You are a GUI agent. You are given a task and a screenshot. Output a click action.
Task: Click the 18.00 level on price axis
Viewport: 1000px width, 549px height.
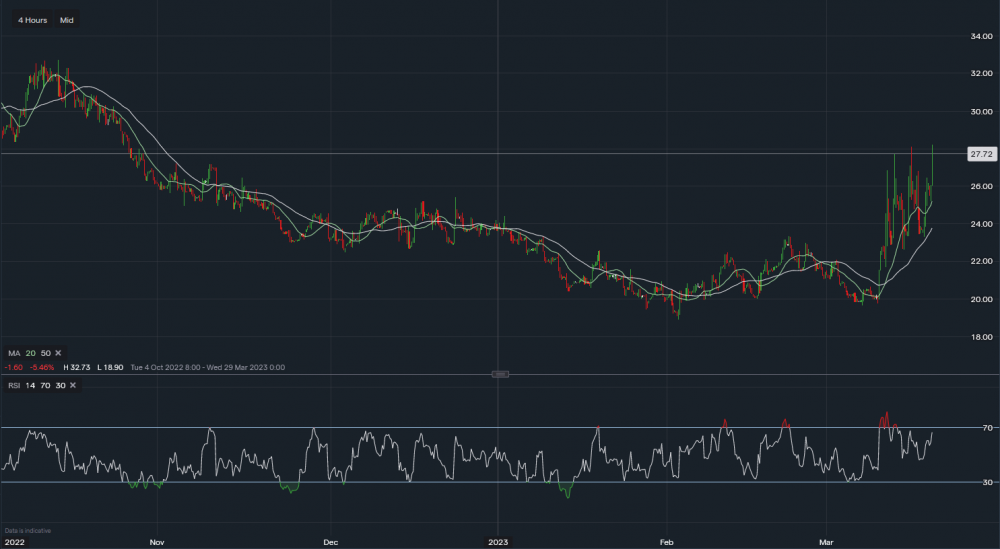pyautogui.click(x=980, y=337)
